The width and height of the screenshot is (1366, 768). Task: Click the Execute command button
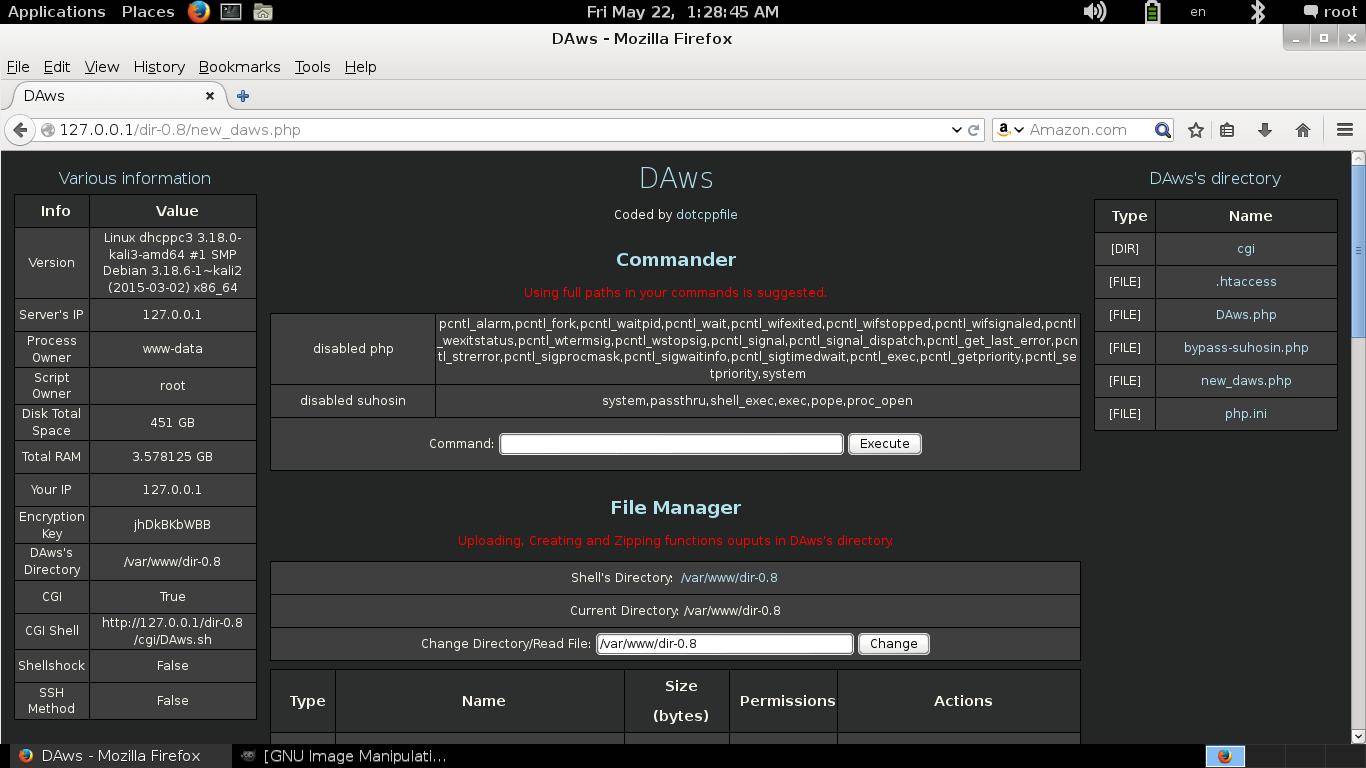pyautogui.click(x=884, y=443)
